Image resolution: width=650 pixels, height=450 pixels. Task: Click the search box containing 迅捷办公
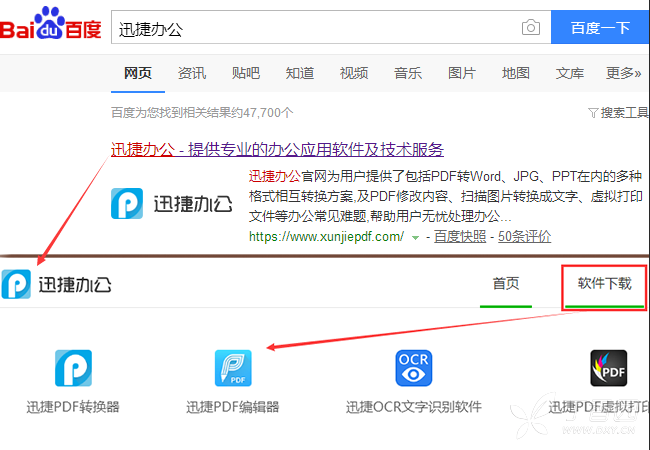coord(315,28)
